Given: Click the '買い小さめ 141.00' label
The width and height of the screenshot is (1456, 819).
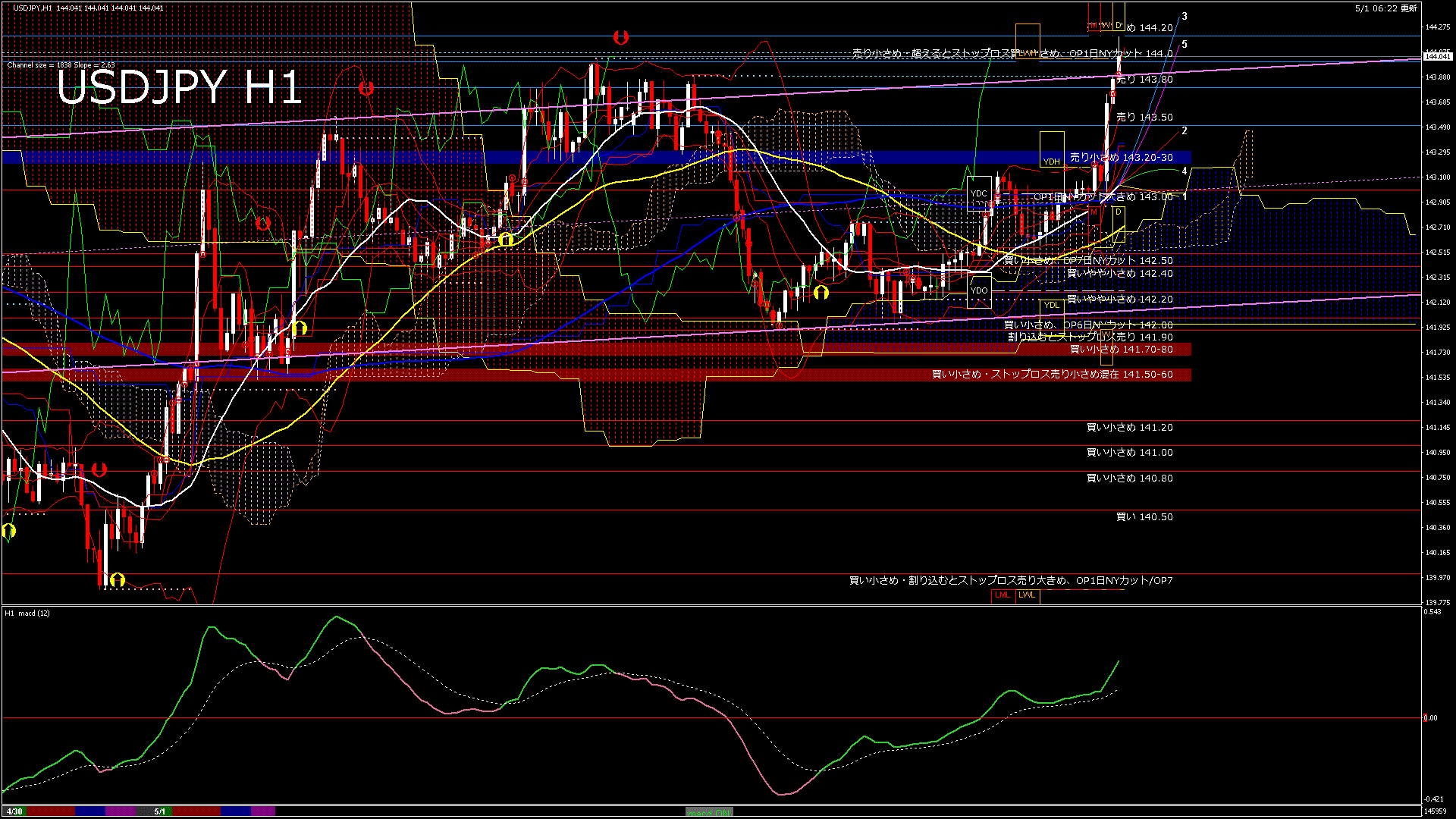Looking at the screenshot, I should (x=1129, y=452).
